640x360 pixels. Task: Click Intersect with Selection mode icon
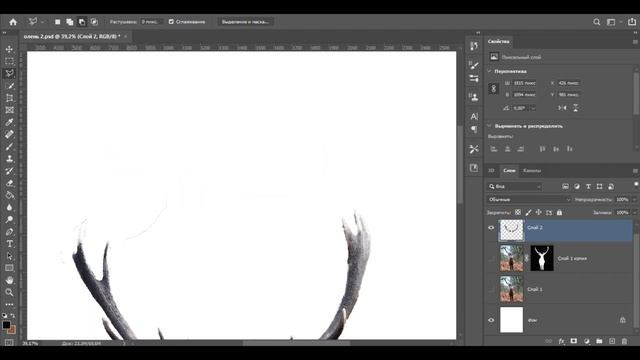tap(94, 22)
